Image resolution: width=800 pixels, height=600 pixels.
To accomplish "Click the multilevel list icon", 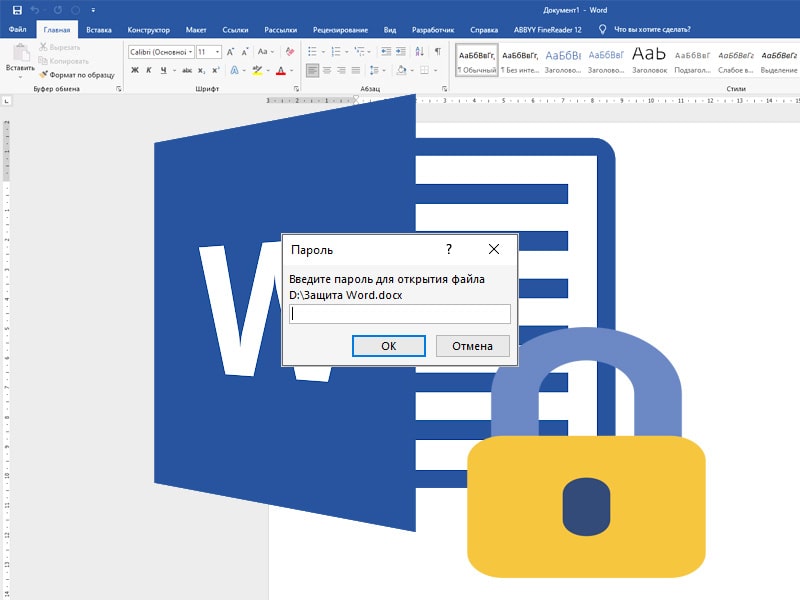I will (x=359, y=52).
